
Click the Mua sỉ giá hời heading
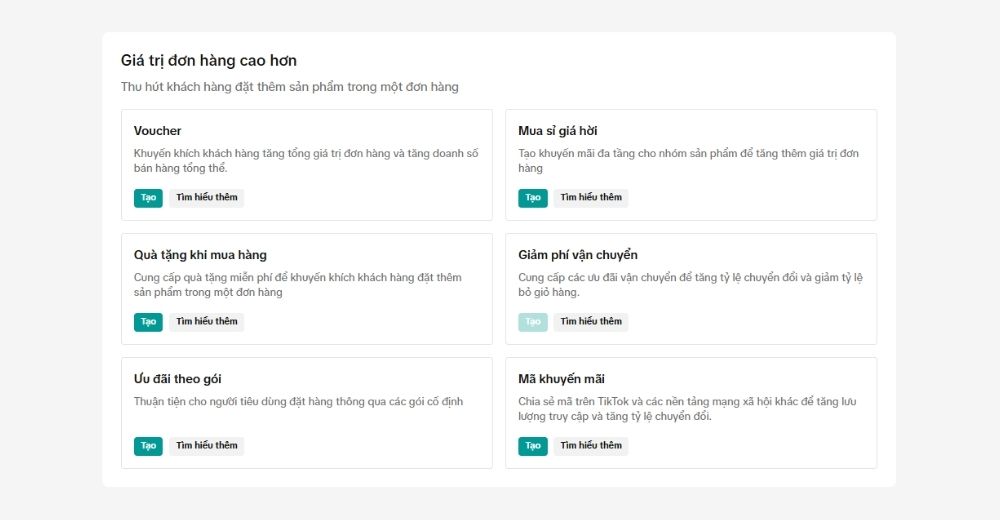[558, 131]
